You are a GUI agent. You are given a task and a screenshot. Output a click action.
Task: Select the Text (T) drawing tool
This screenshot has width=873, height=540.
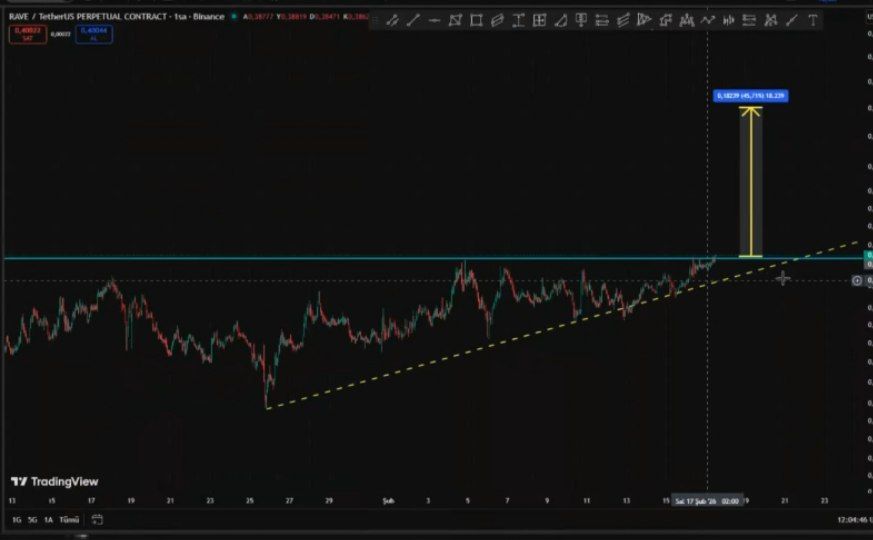click(813, 21)
